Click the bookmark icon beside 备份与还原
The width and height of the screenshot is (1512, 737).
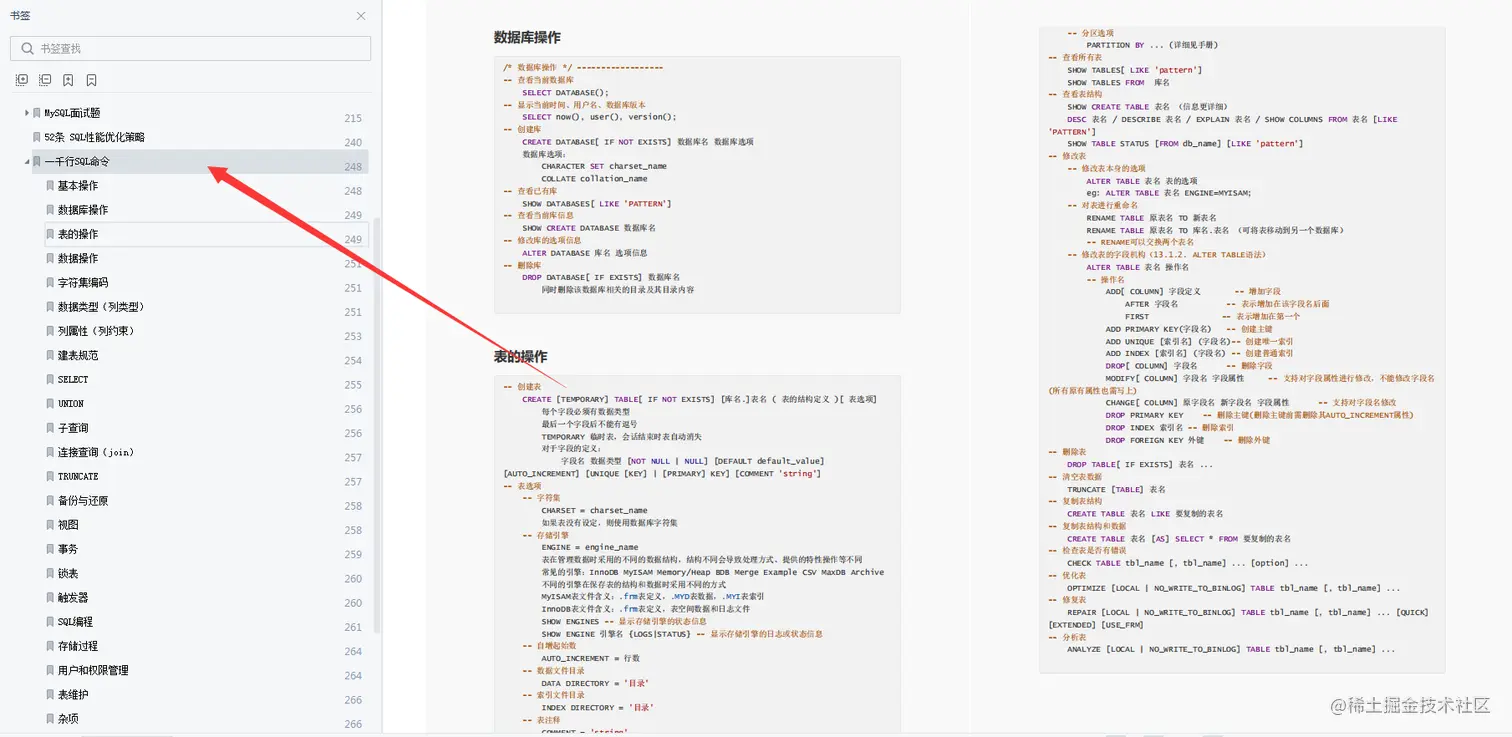click(50, 501)
